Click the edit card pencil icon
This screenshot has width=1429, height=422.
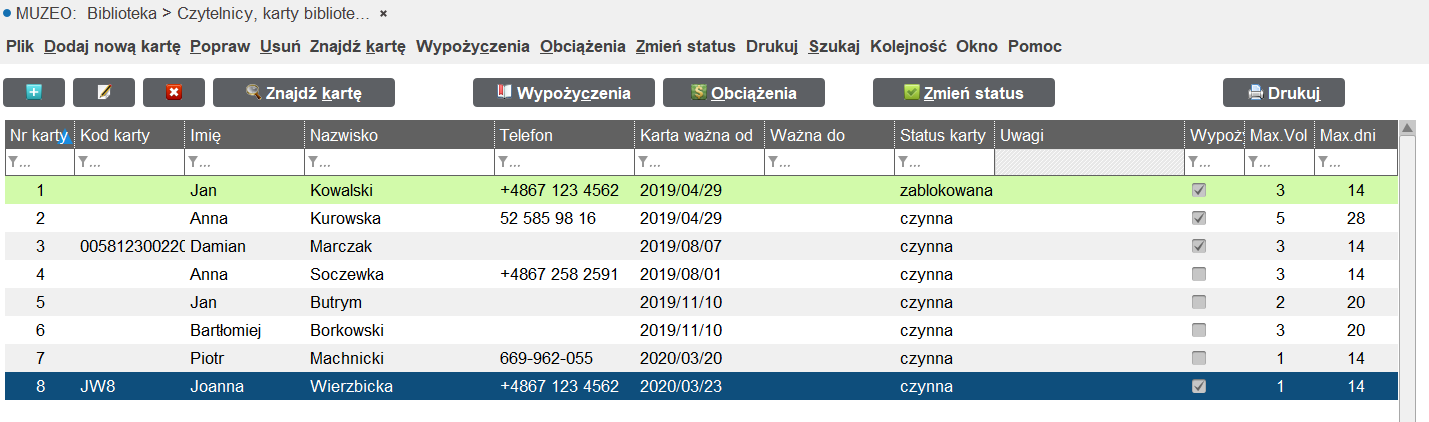pos(104,92)
